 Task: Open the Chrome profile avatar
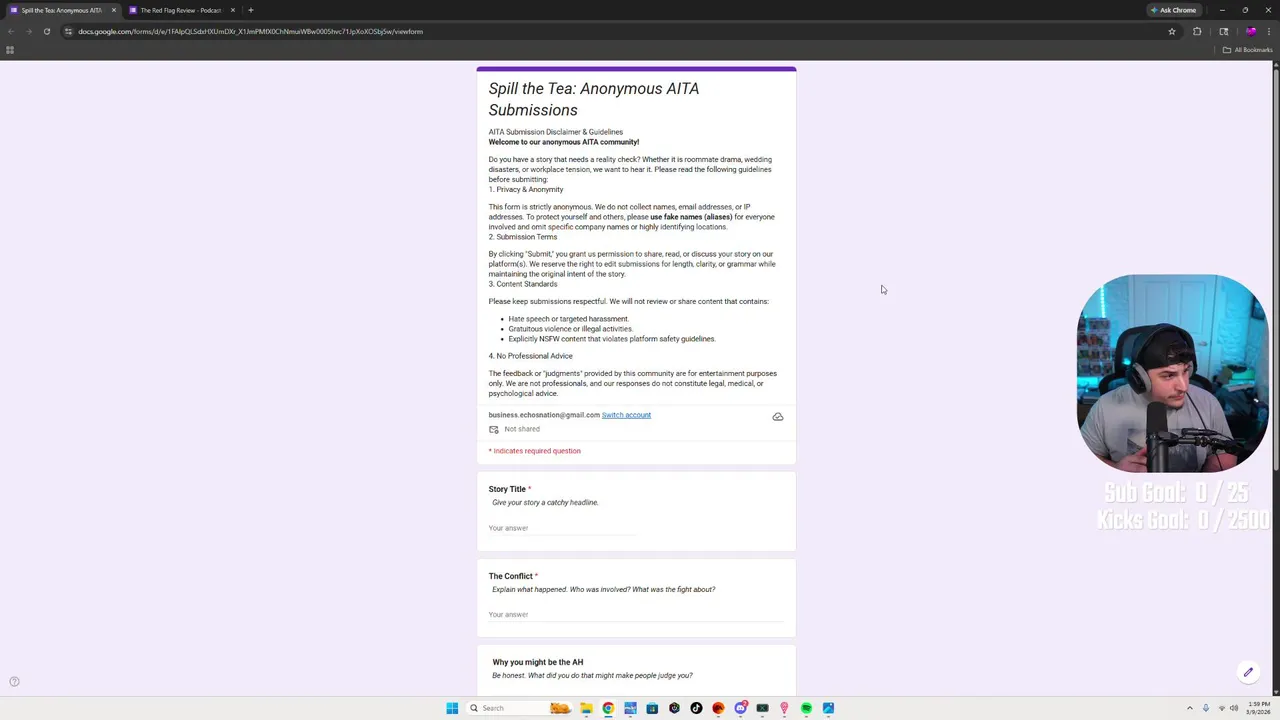(1250, 31)
